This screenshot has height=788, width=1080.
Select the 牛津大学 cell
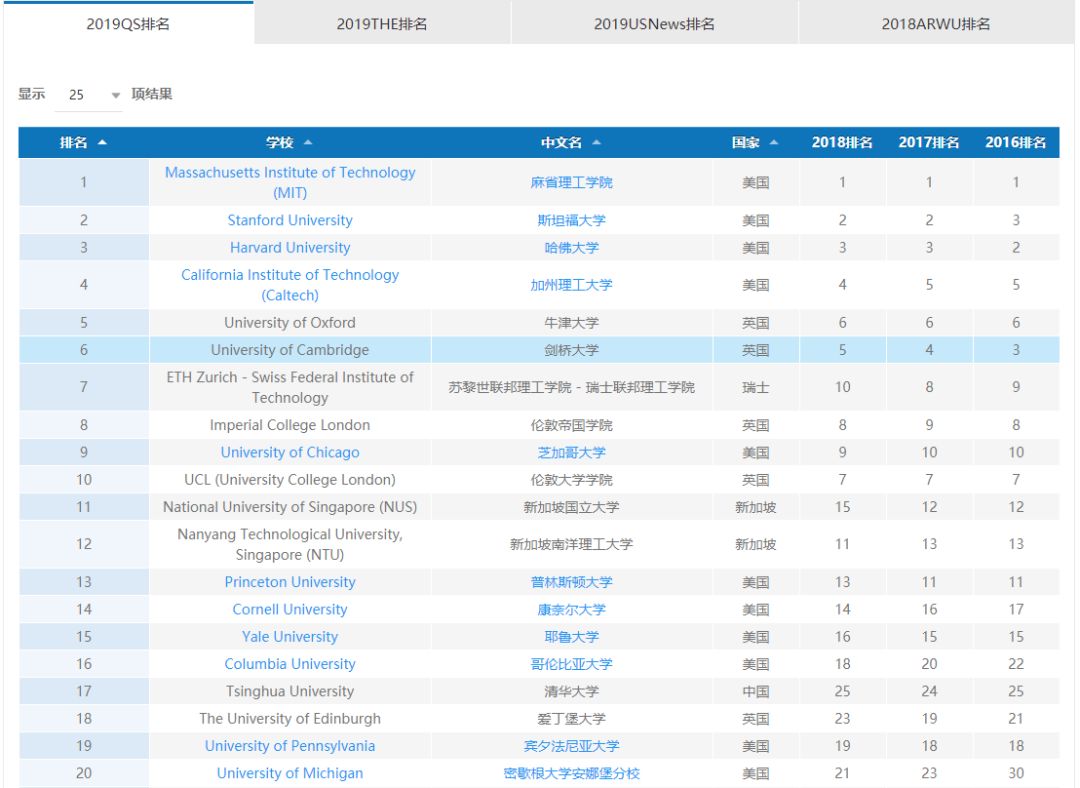[x=572, y=323]
